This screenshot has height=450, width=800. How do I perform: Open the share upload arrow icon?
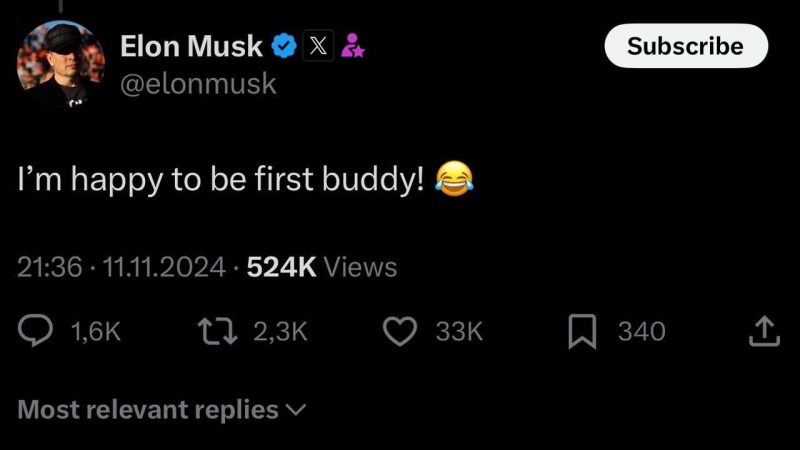(x=763, y=331)
